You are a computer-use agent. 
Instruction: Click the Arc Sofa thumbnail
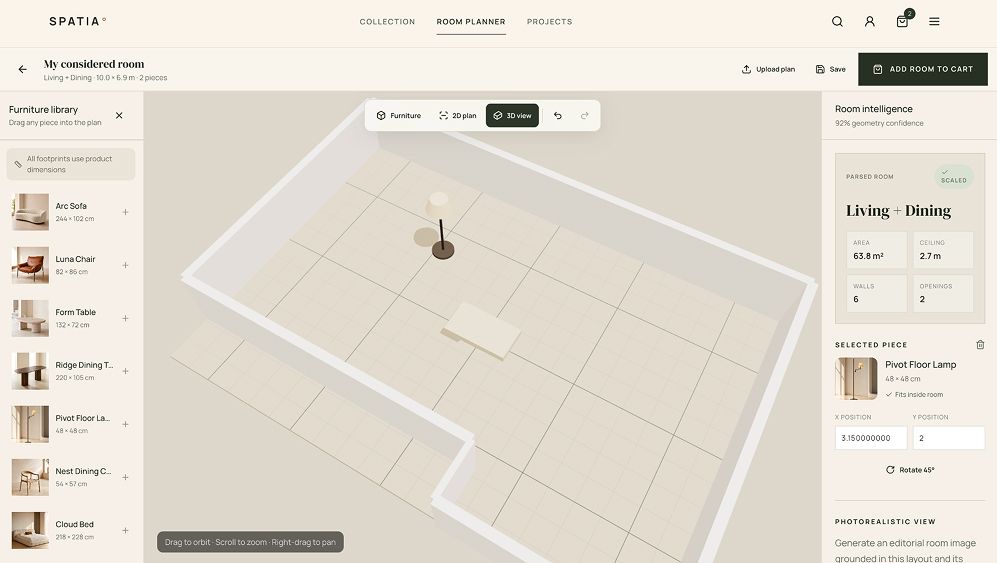click(x=30, y=212)
